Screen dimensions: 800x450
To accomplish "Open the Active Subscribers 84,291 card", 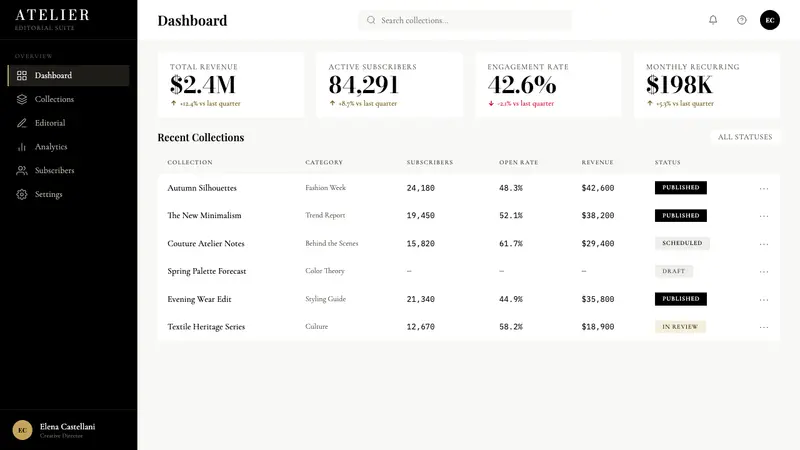I will click(389, 85).
